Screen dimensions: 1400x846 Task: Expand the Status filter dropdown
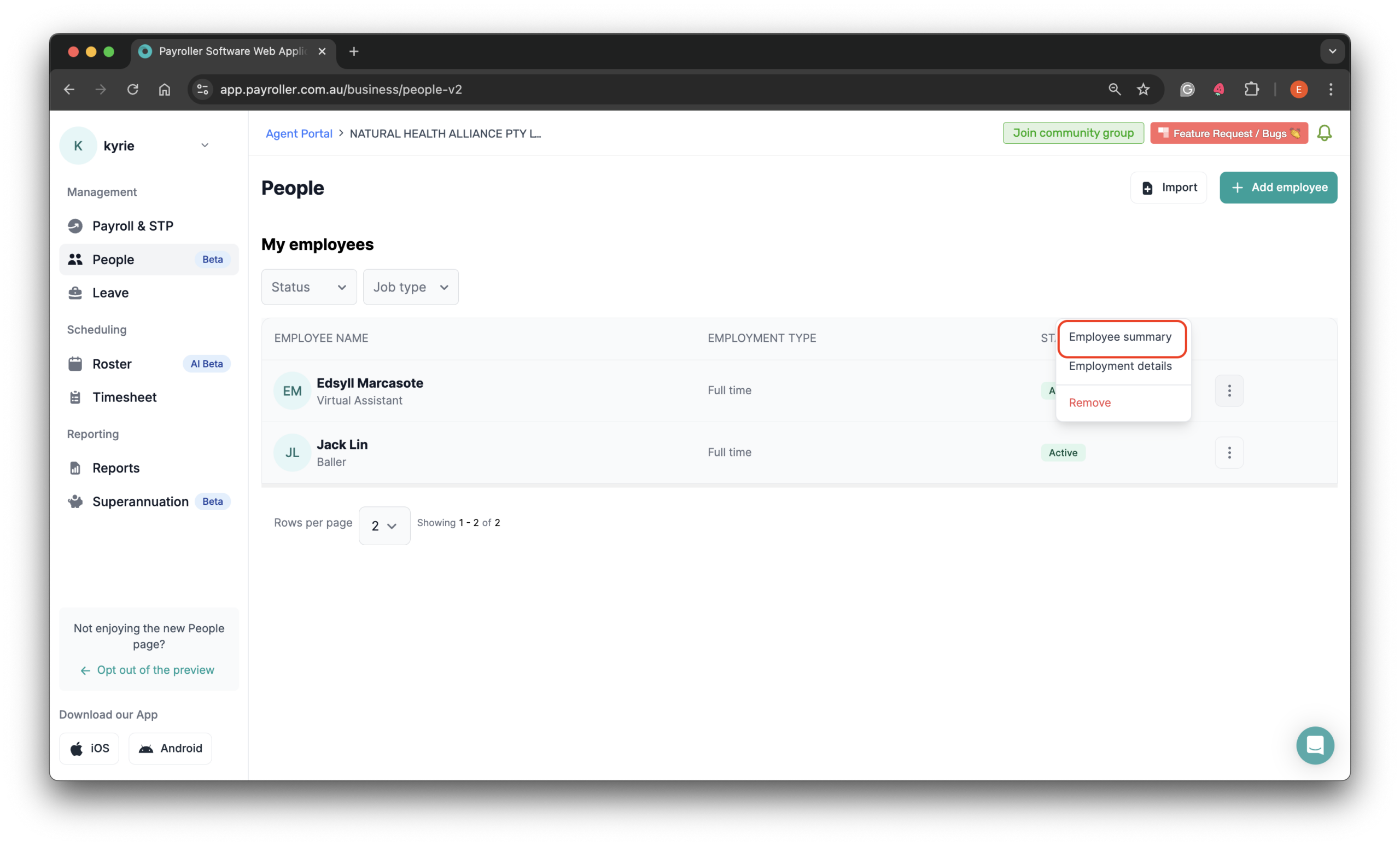click(x=308, y=287)
